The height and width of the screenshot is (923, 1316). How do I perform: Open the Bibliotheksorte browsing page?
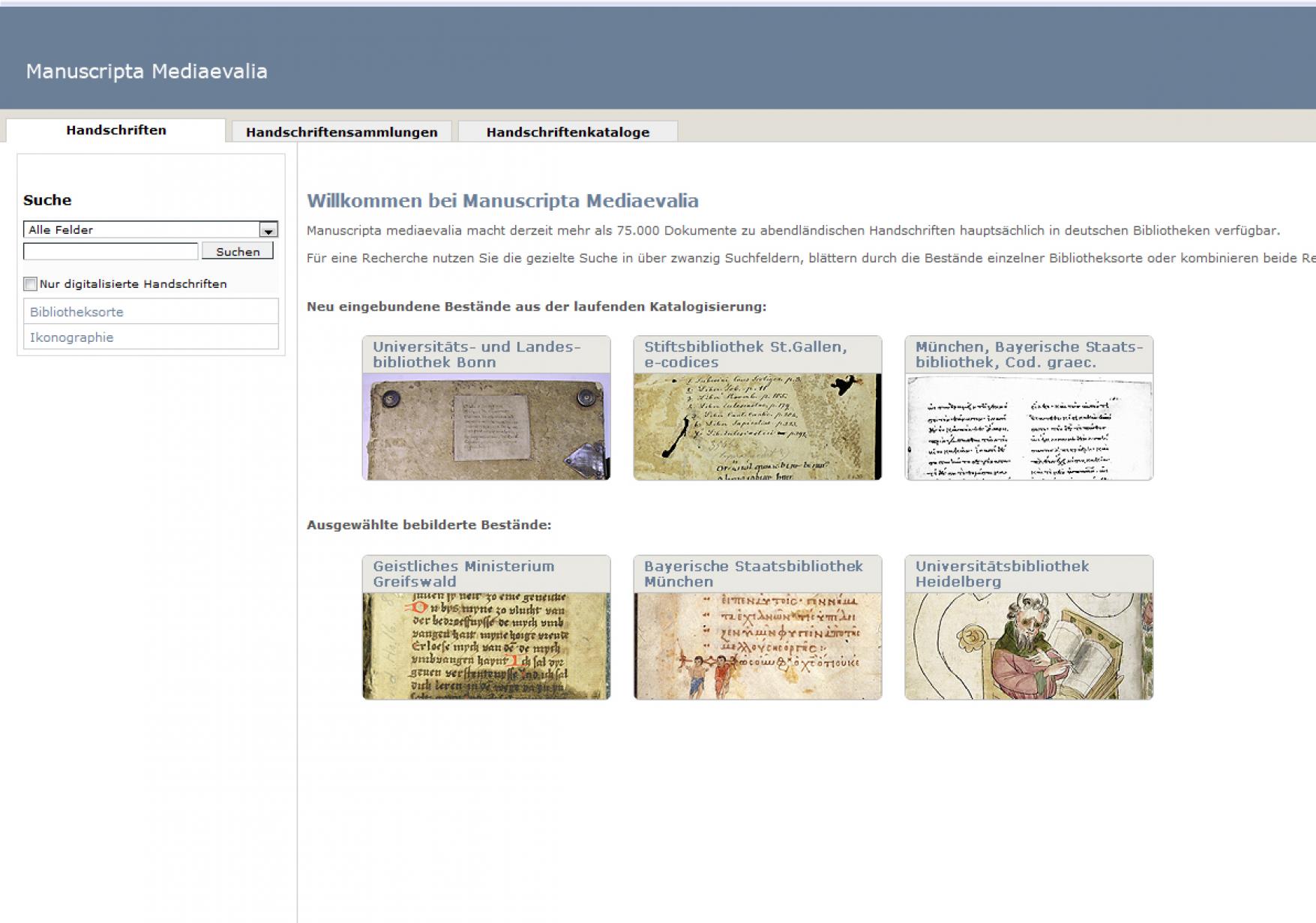click(76, 312)
